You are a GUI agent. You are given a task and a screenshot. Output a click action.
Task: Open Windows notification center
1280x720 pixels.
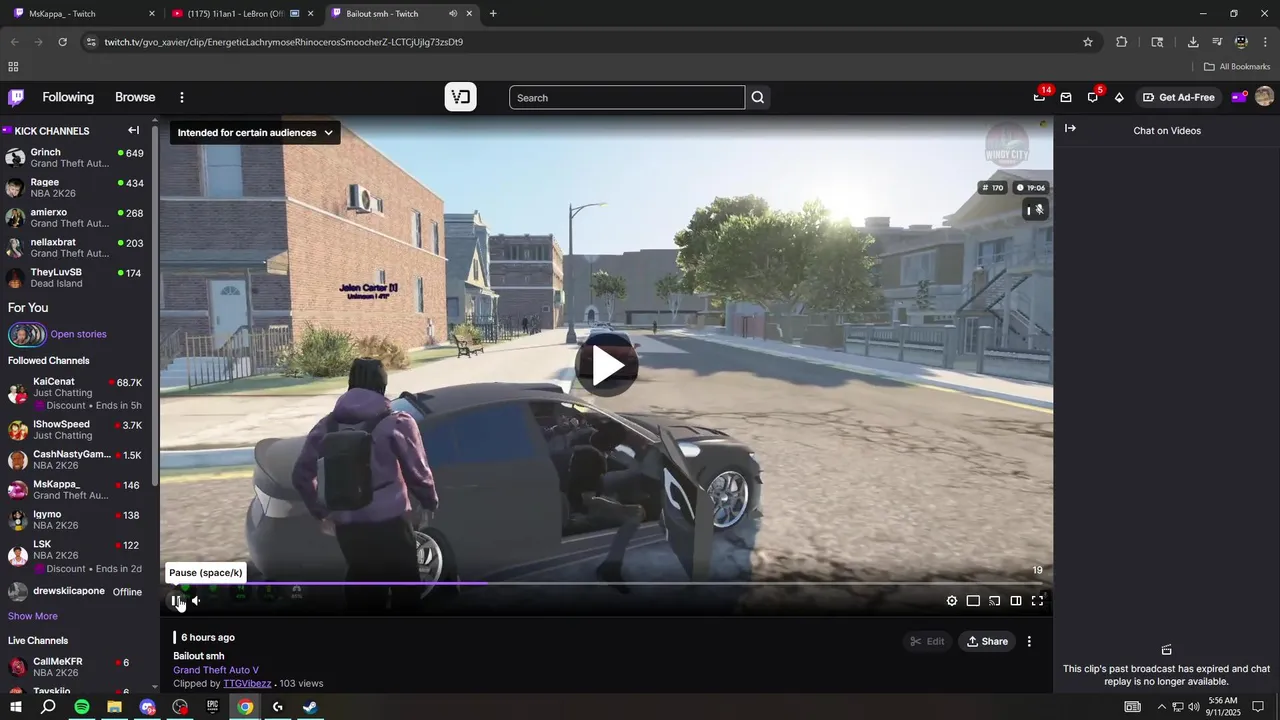click(1258, 707)
